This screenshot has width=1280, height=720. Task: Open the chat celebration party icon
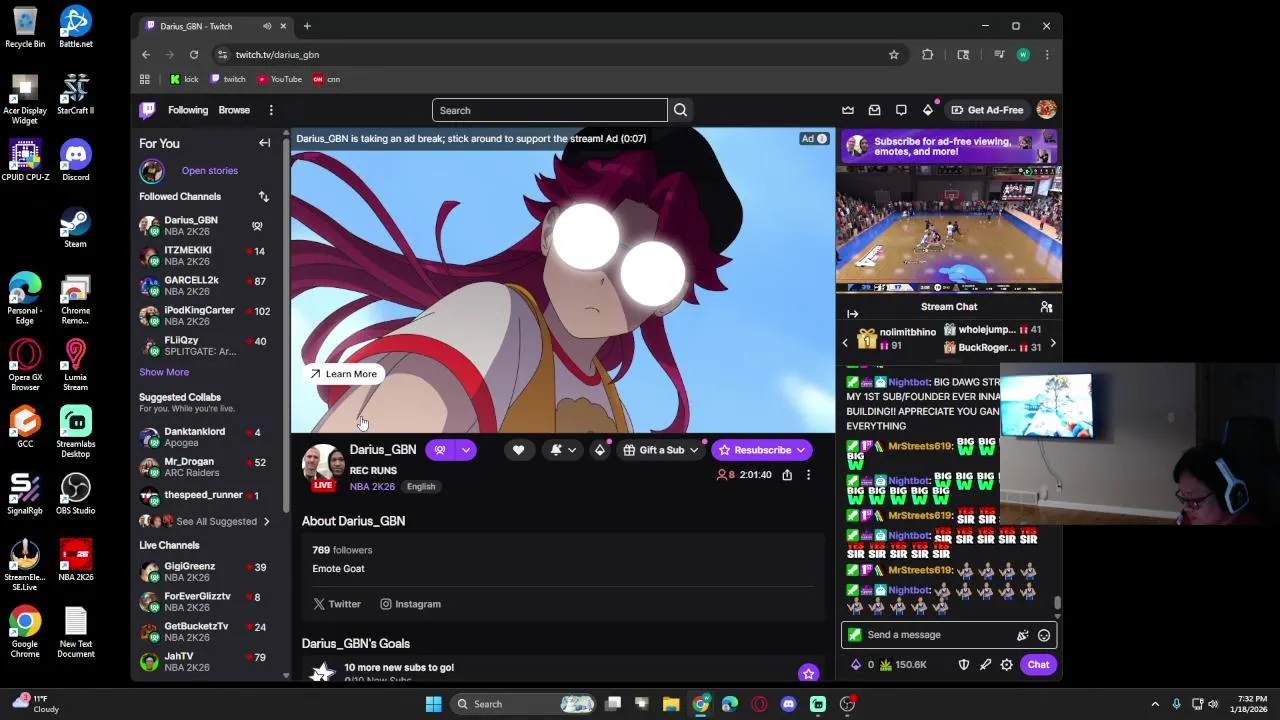tap(1022, 635)
